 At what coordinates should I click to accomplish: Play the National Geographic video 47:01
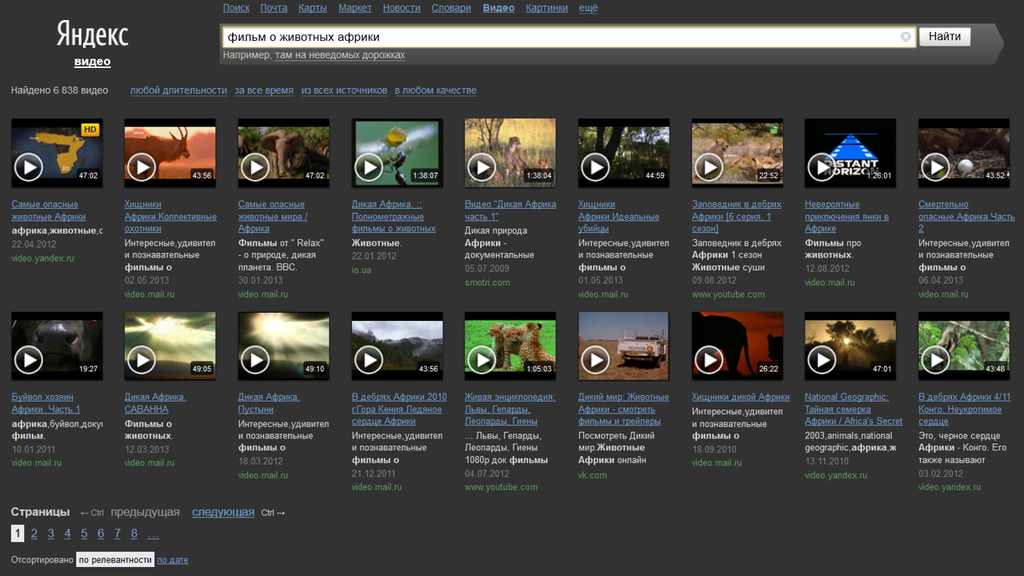pyautogui.click(x=822, y=359)
